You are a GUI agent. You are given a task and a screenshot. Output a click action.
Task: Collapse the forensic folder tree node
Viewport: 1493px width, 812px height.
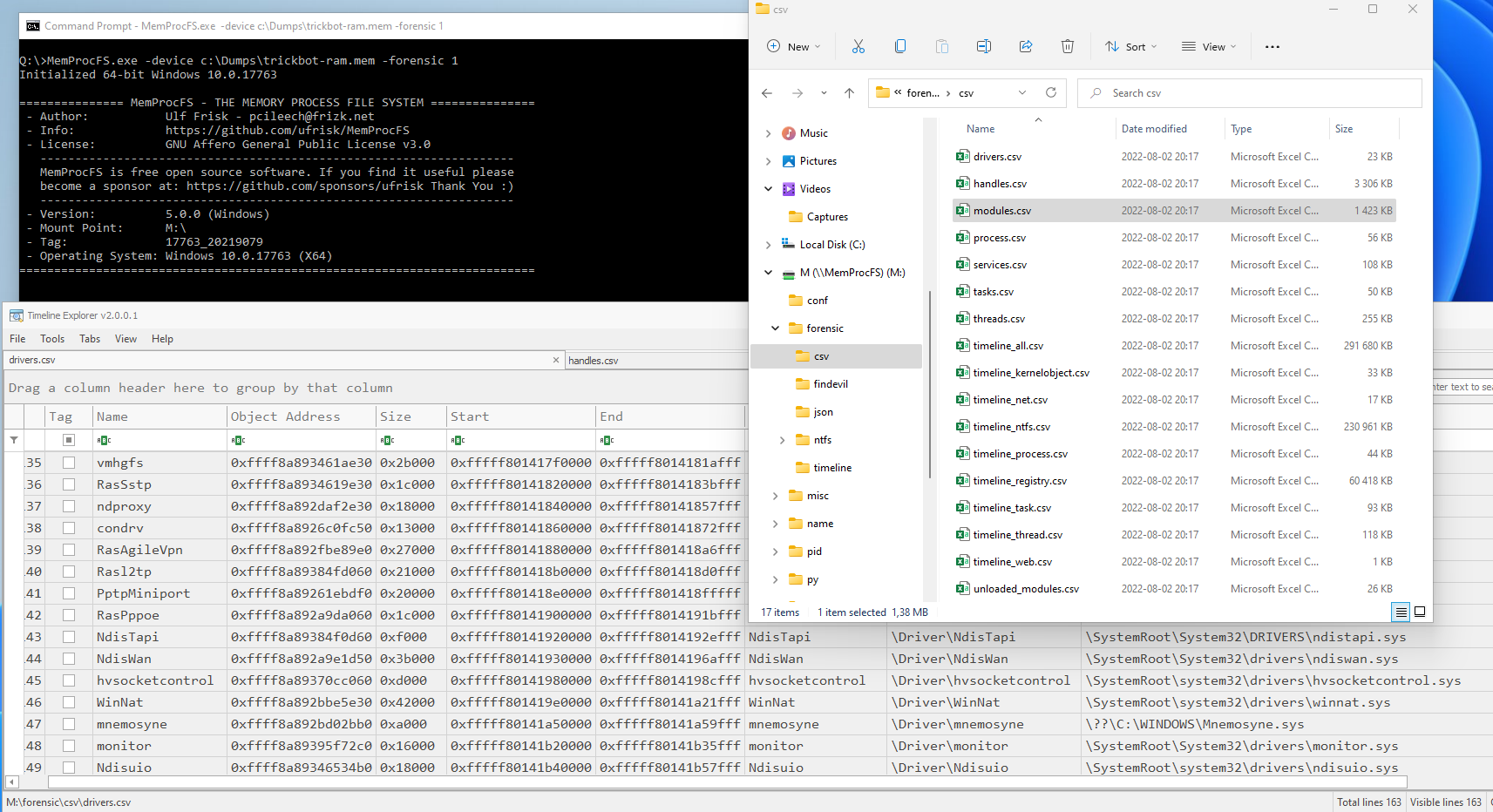tap(776, 328)
